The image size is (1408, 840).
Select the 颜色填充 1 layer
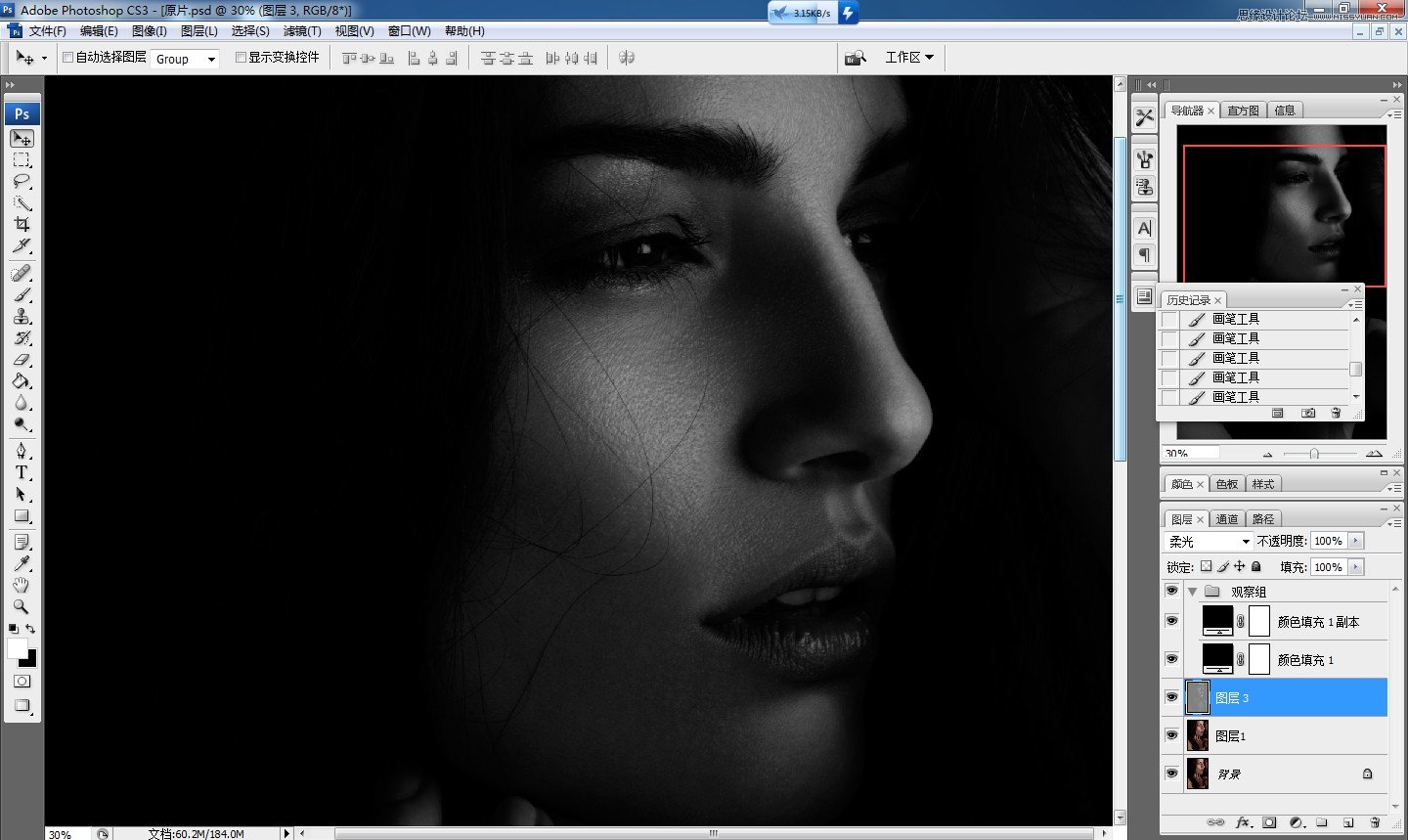click(1305, 660)
